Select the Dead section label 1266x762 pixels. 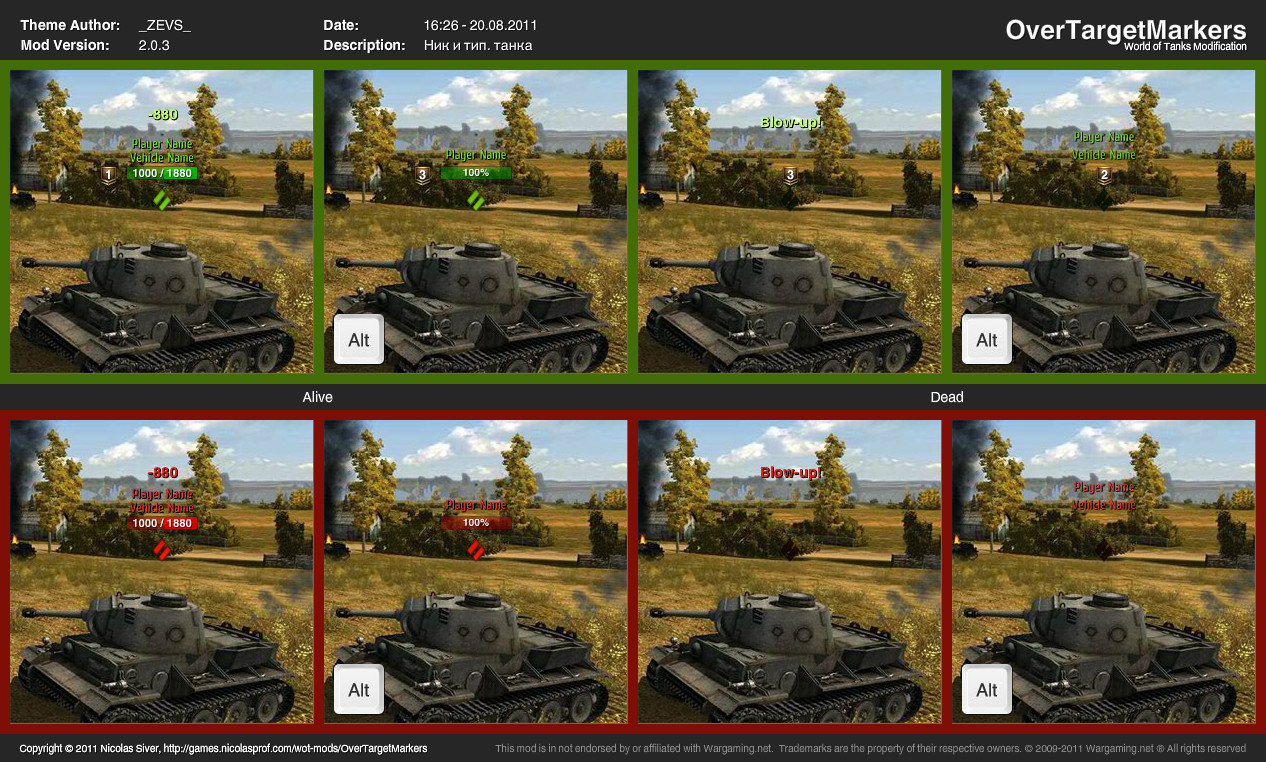click(x=947, y=397)
